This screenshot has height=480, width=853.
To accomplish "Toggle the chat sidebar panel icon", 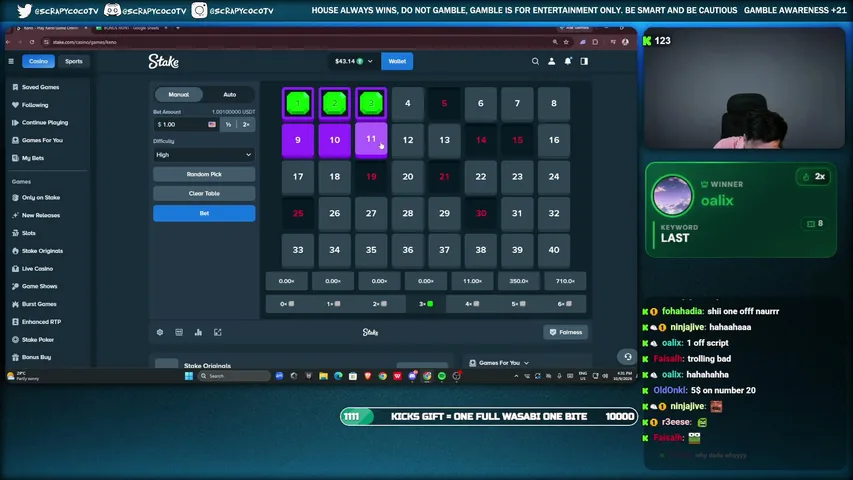I will [x=584, y=61].
